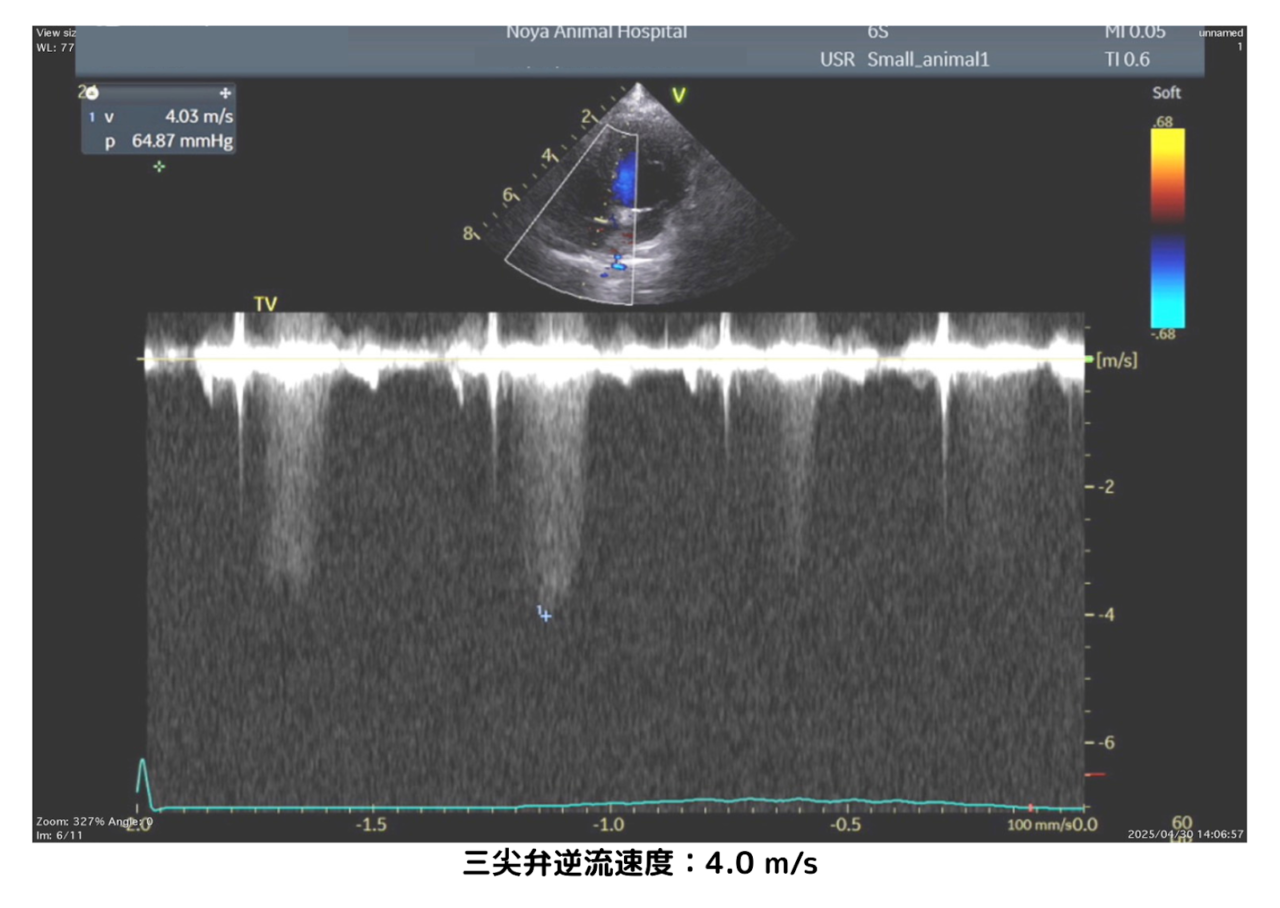Click the Soft color map label
The width and height of the screenshot is (1280, 908).
point(1166,93)
